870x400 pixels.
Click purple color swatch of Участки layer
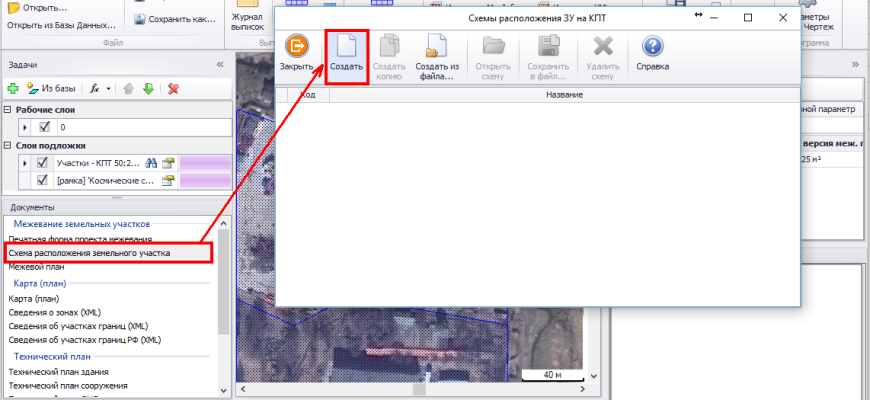205,163
